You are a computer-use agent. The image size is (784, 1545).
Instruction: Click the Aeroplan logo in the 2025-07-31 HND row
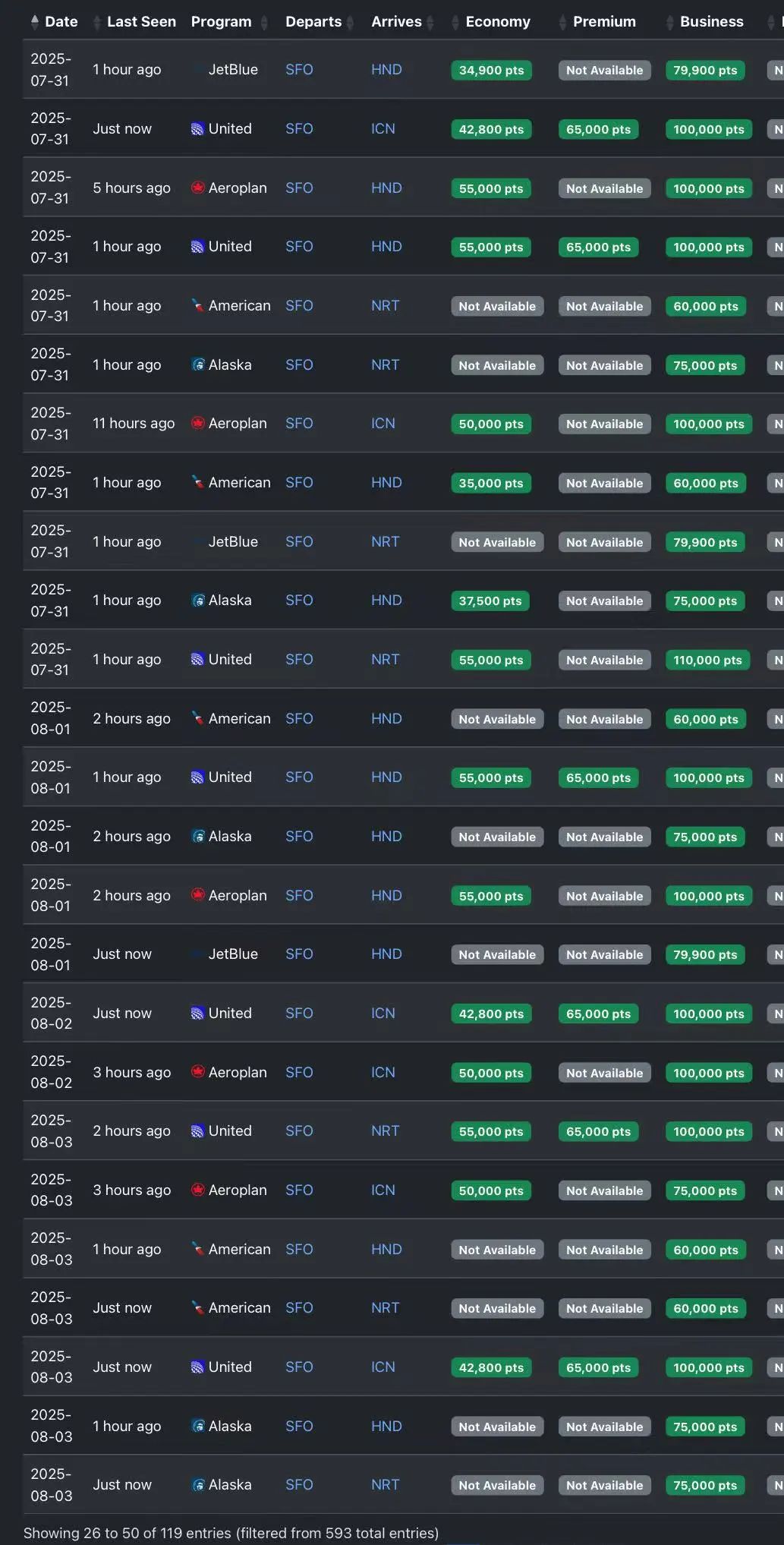point(197,188)
